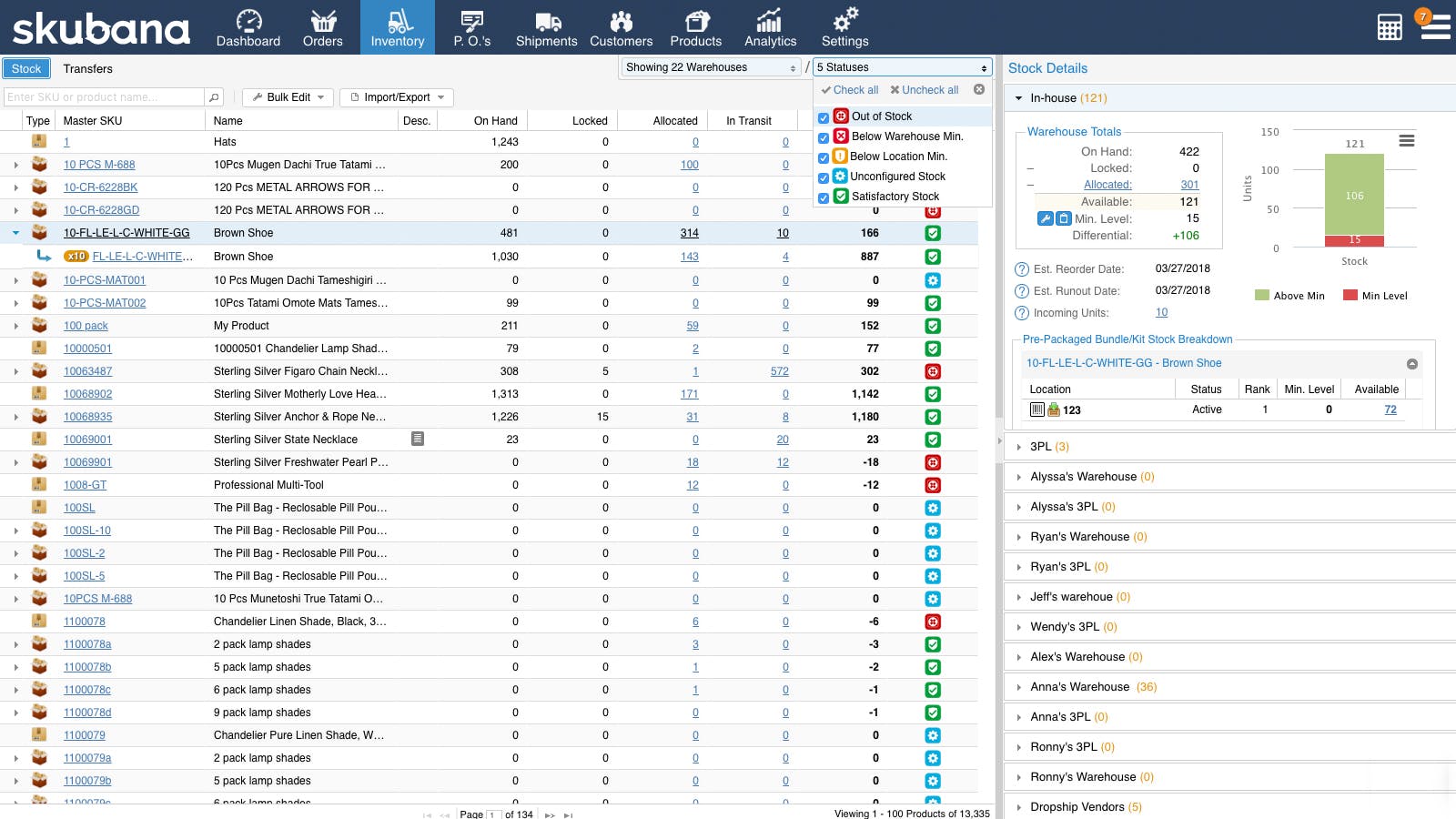
Task: Click the search magnifier icon
Action: (214, 97)
